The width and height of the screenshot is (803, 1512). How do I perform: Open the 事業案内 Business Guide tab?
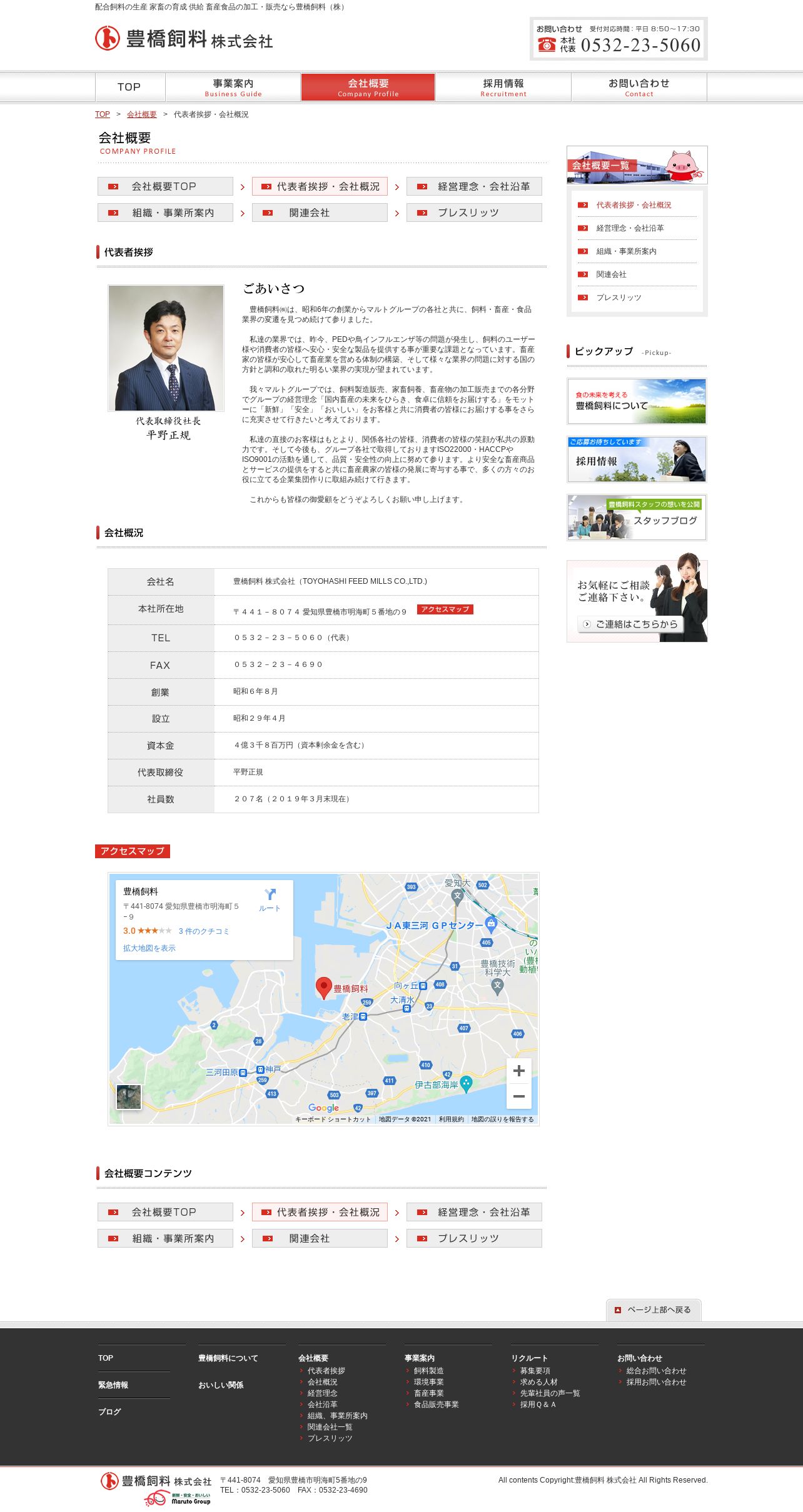point(233,87)
